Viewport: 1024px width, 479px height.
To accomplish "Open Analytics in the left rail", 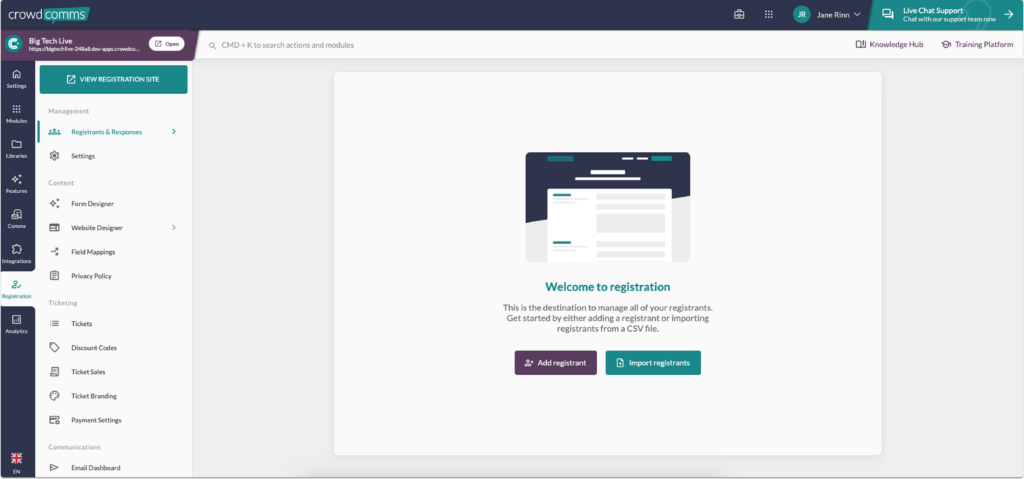I will 16,323.
